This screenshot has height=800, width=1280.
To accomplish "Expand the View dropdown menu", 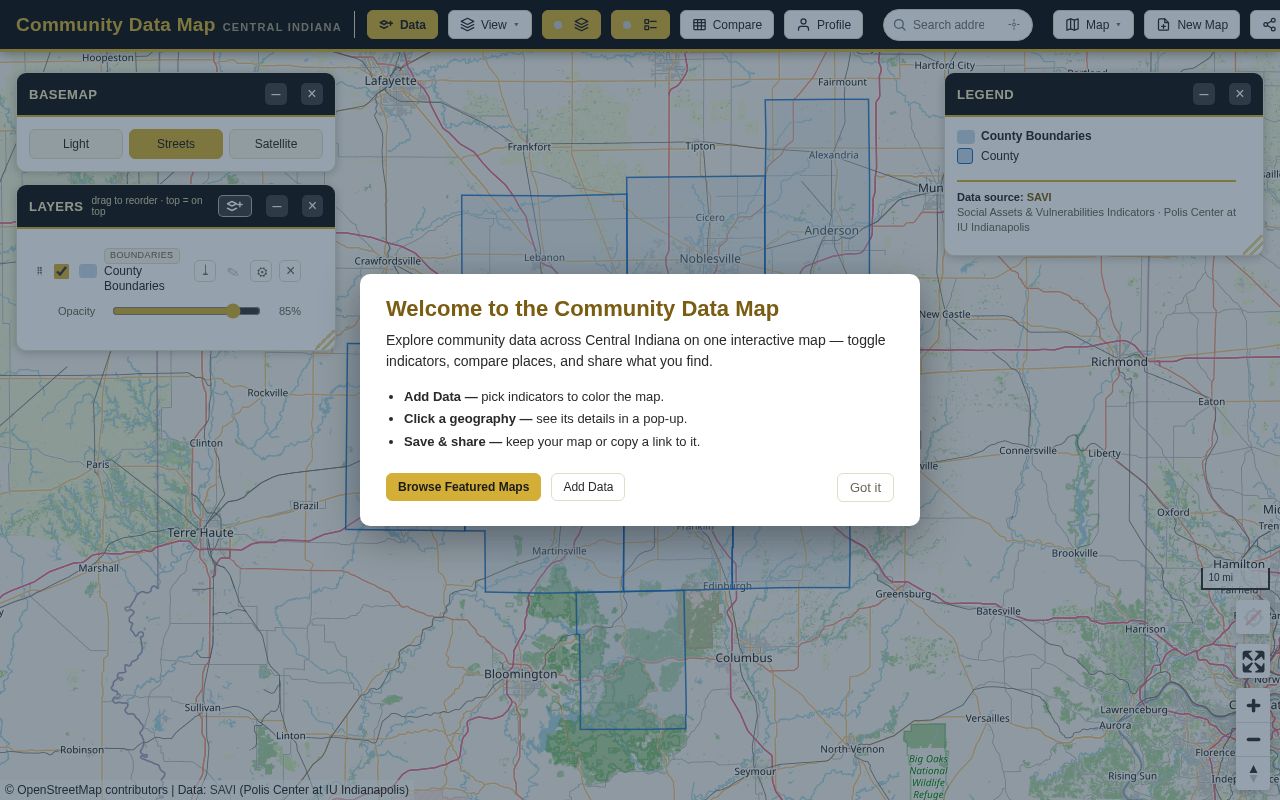I will pos(489,25).
